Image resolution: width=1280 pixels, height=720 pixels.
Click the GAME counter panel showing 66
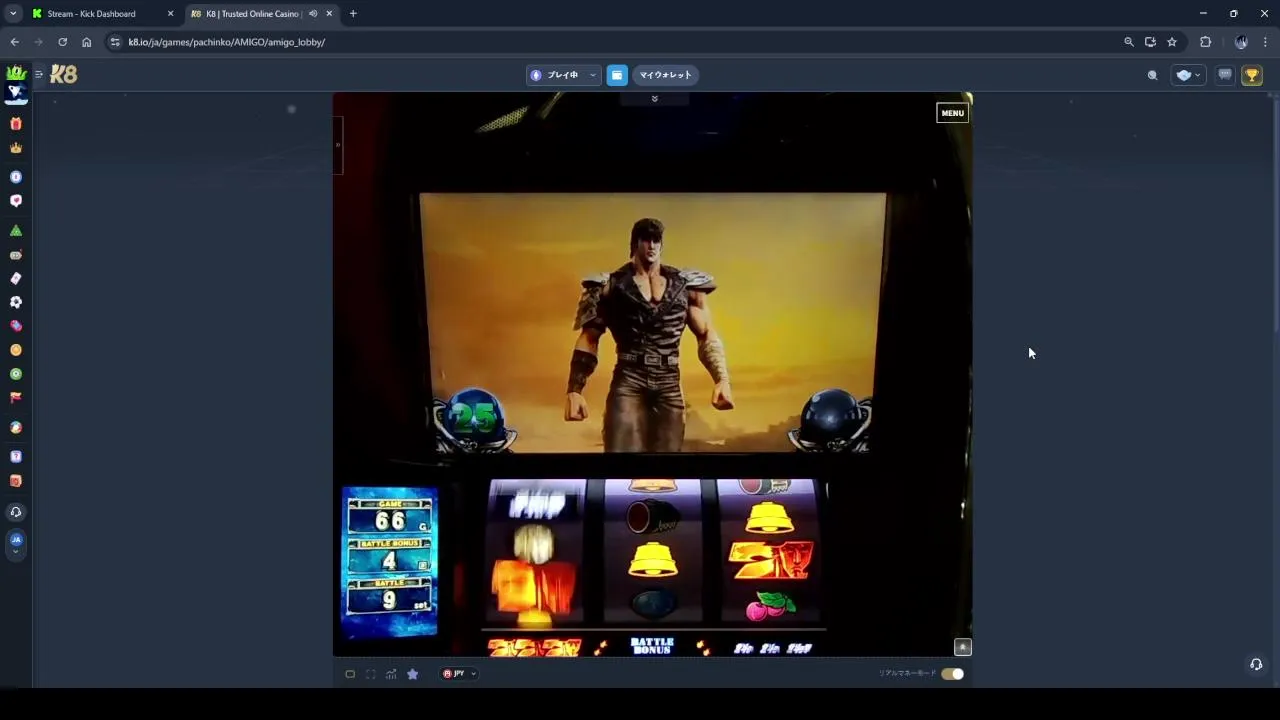coord(390,517)
